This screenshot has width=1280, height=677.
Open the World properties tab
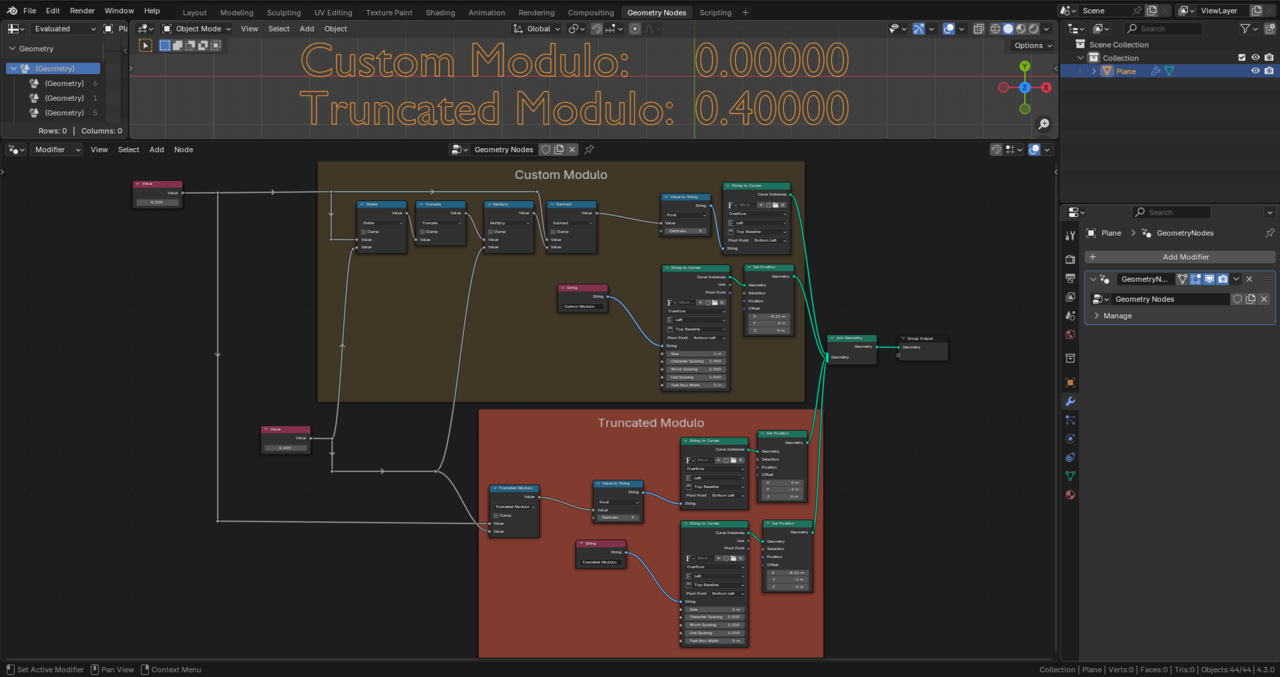pyautogui.click(x=1070, y=335)
